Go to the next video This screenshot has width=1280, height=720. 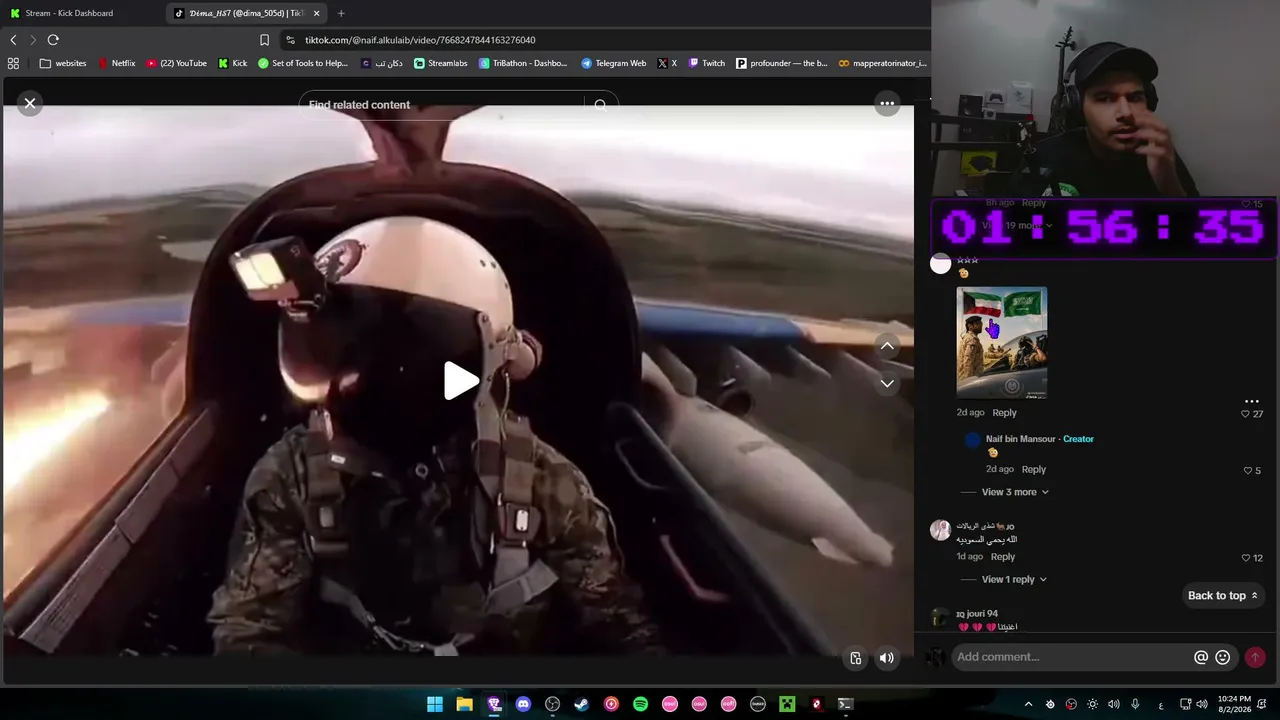[887, 384]
